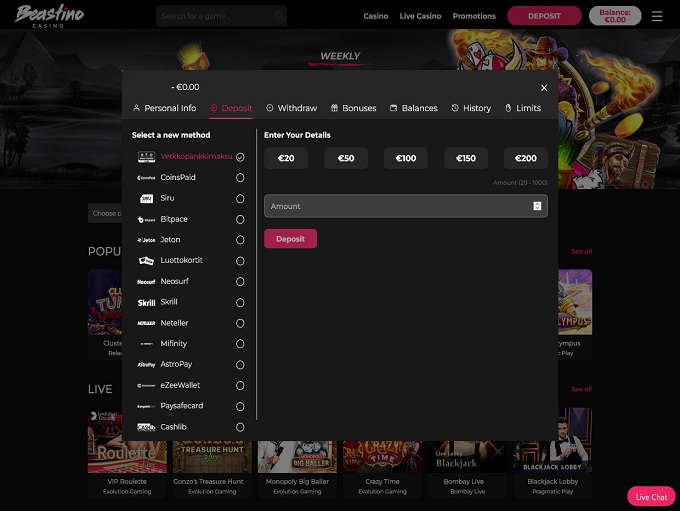
Task: Click the Amount field stepper arrows
Action: [537, 206]
